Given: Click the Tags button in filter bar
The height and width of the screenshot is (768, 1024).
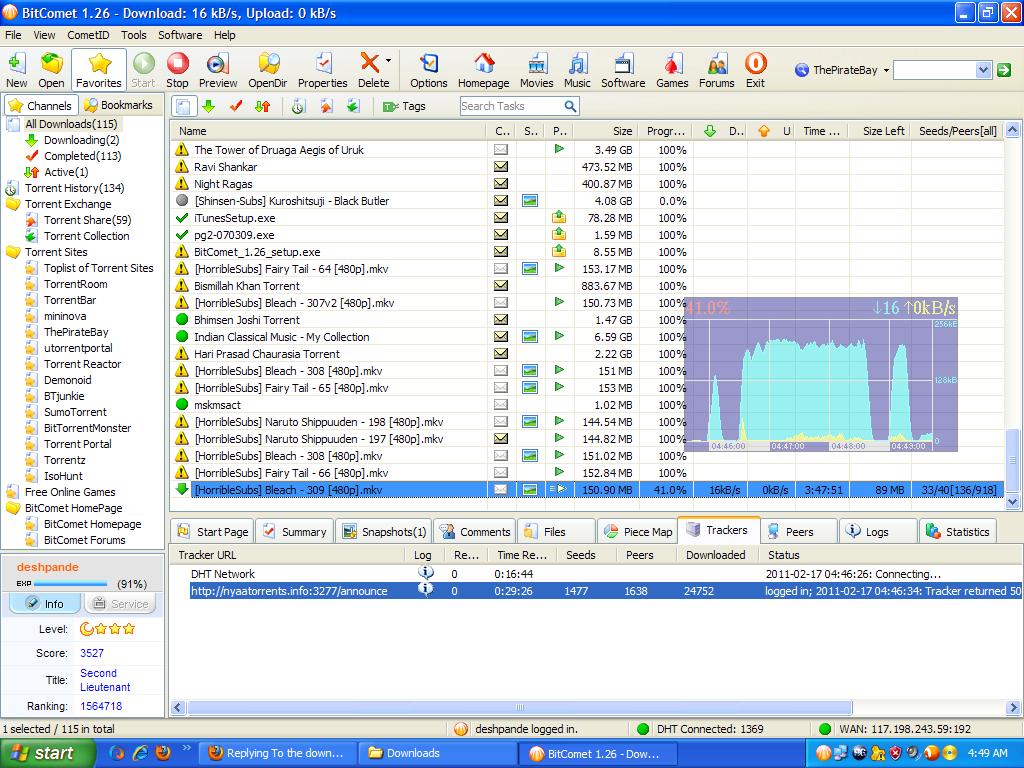Looking at the screenshot, I should click(404, 106).
